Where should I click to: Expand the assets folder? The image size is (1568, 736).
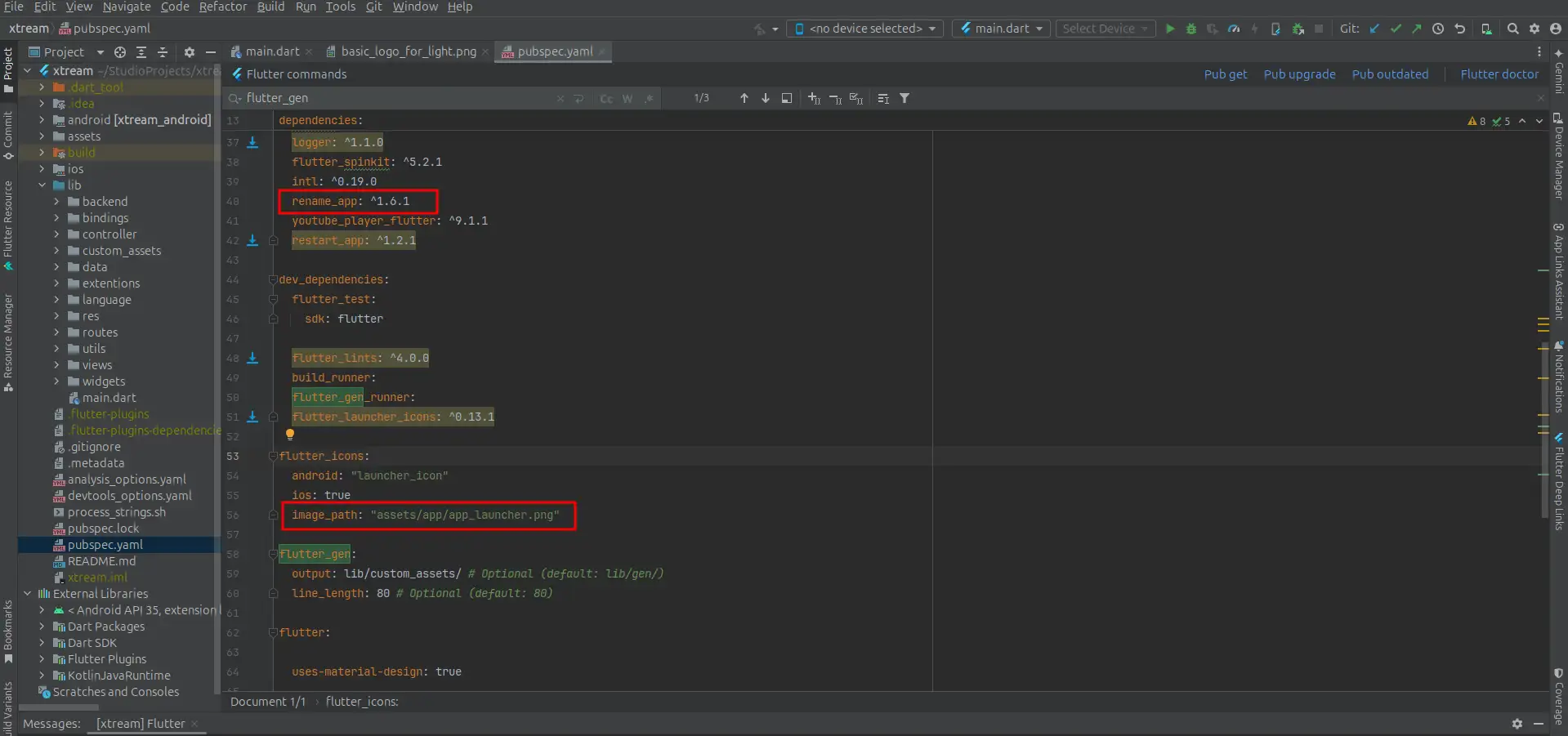coord(42,136)
